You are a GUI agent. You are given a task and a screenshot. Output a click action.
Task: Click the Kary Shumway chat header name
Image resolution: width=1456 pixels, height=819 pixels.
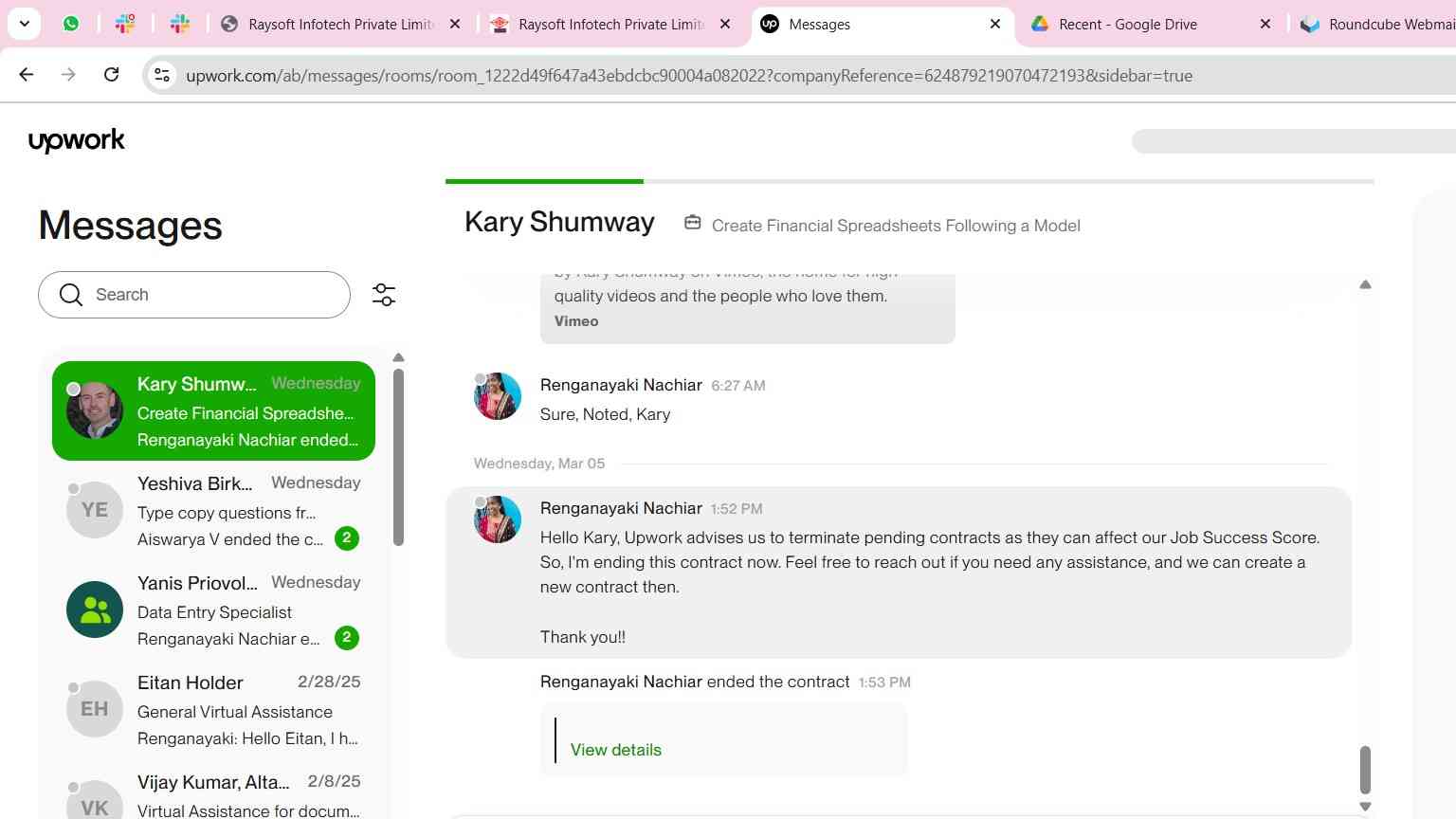click(x=559, y=222)
